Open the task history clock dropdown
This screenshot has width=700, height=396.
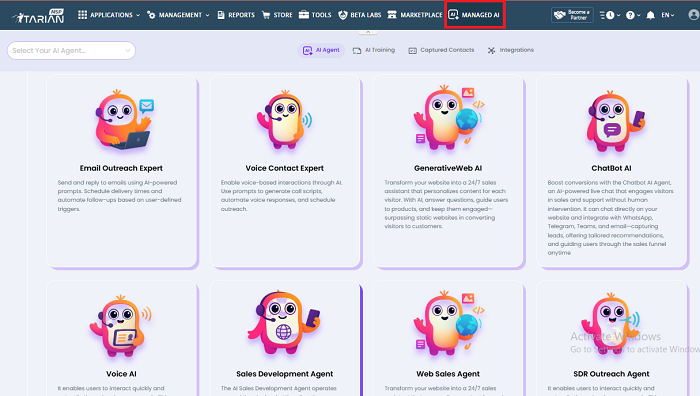(610, 15)
